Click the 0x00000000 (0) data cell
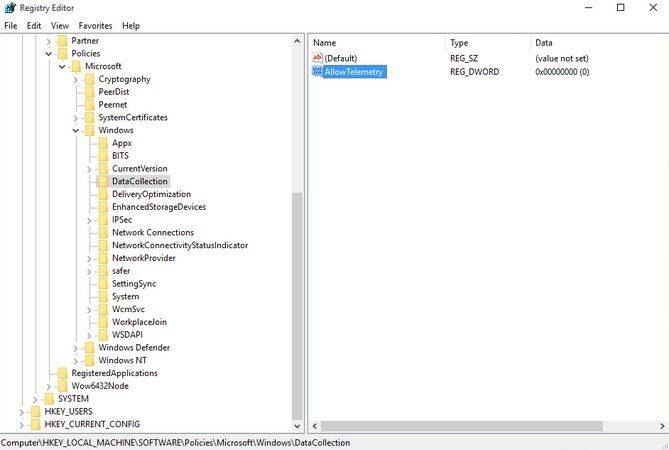 [562, 72]
